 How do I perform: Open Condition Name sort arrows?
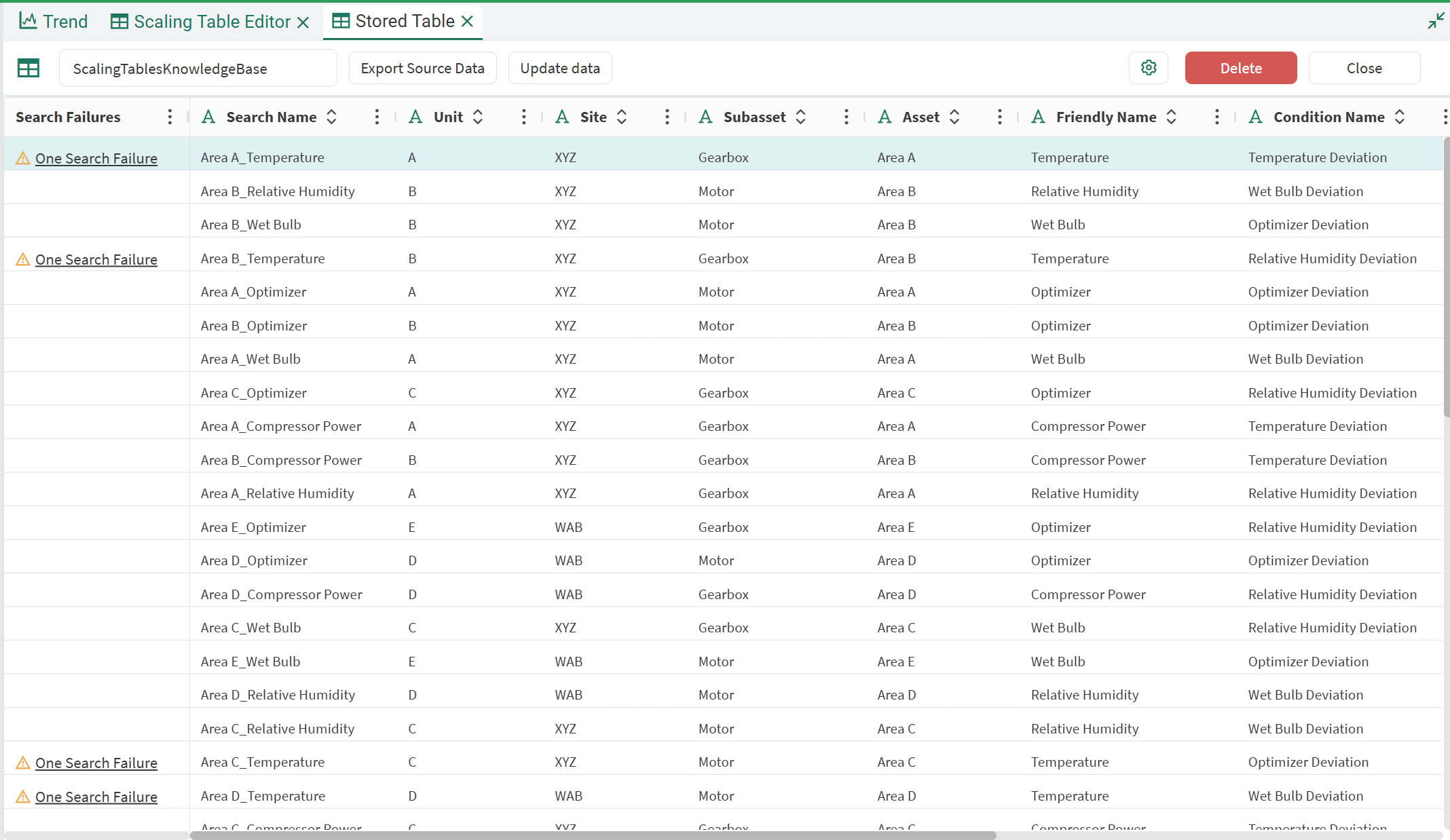pos(1400,117)
